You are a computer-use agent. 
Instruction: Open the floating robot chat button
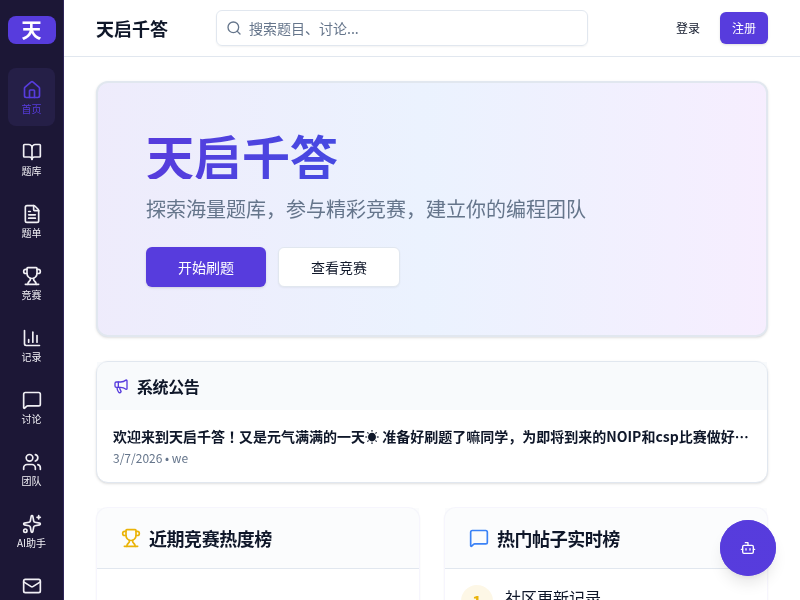pos(747,548)
